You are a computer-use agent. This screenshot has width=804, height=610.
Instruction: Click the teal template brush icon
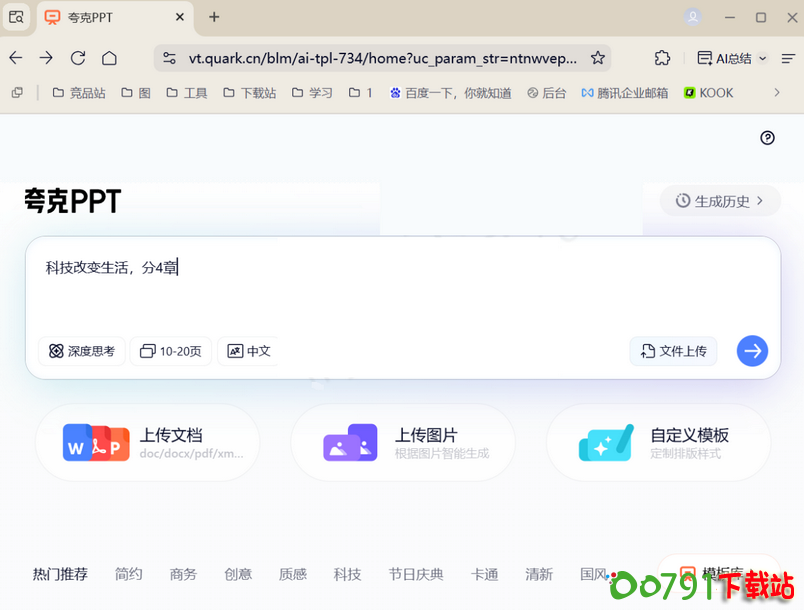point(606,442)
